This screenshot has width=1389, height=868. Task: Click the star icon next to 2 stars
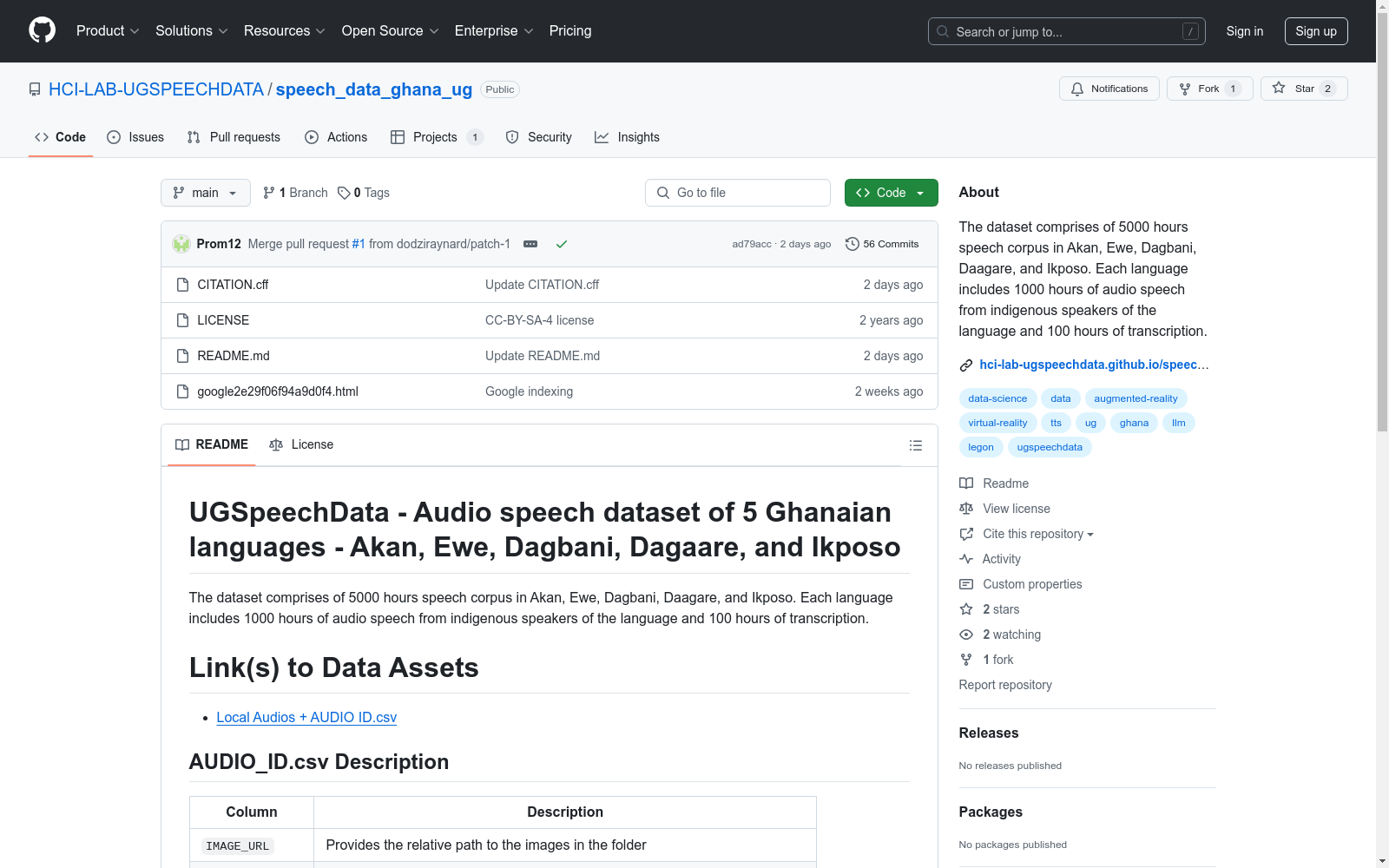[x=966, y=609]
